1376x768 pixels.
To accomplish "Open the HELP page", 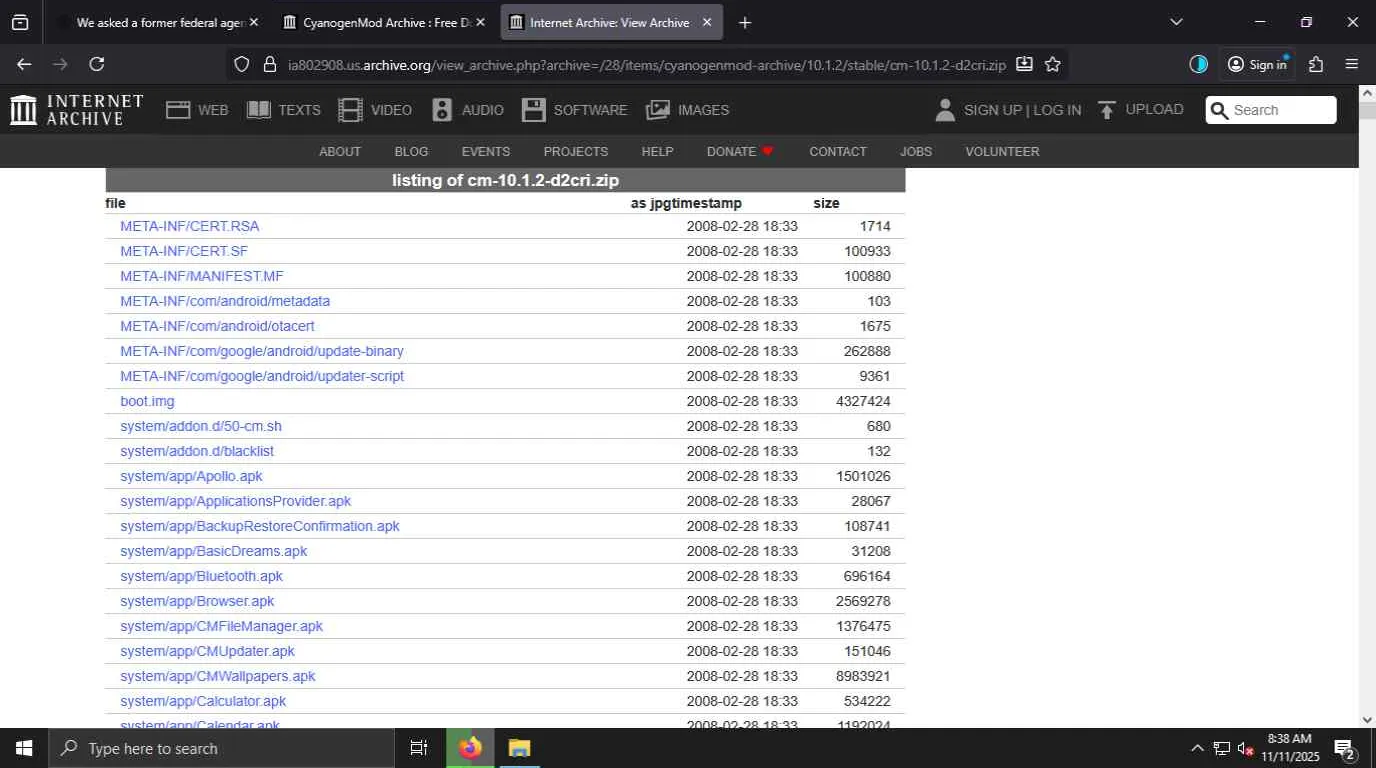I will (657, 151).
